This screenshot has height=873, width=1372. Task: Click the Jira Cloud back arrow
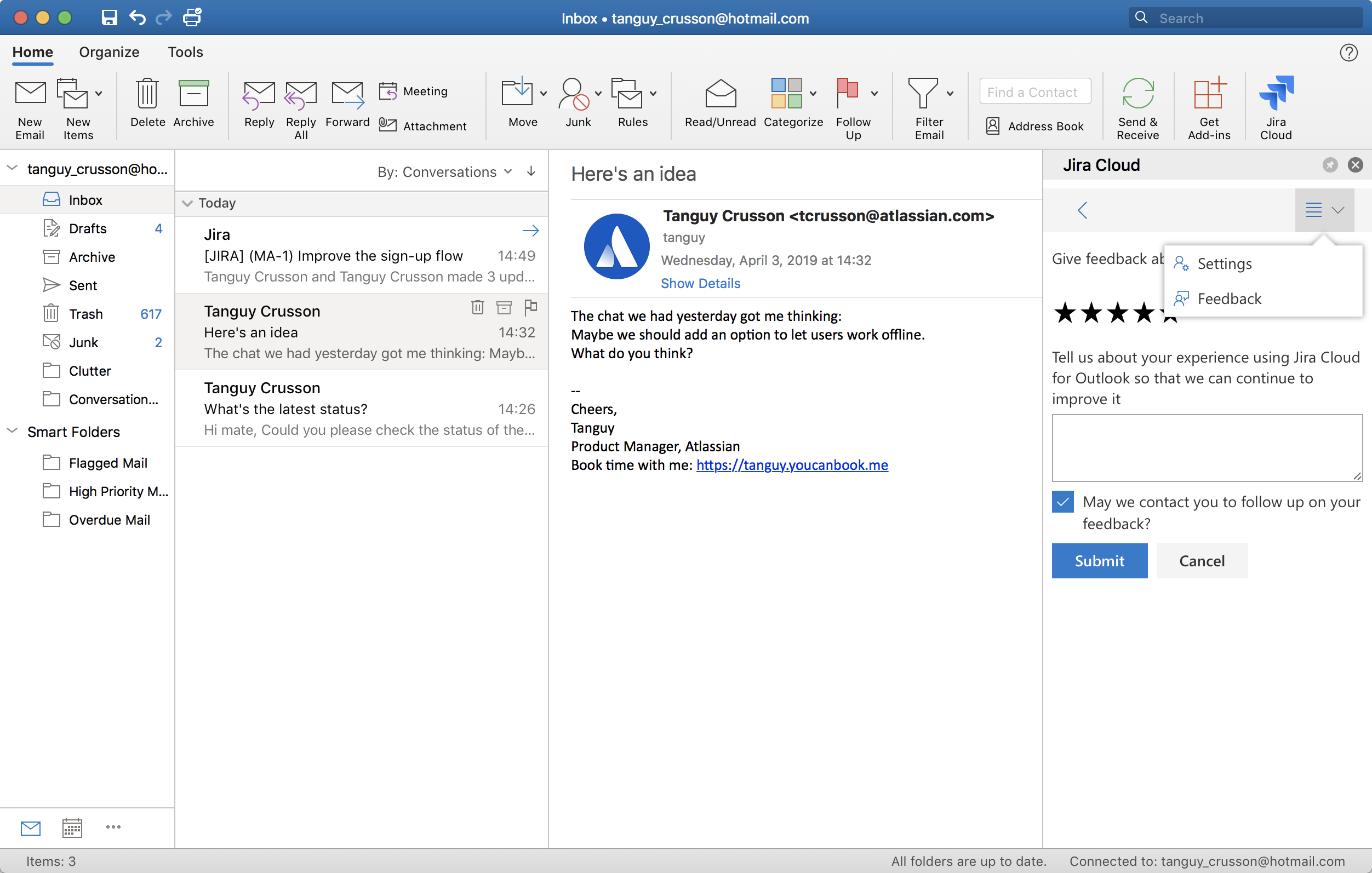click(x=1083, y=210)
